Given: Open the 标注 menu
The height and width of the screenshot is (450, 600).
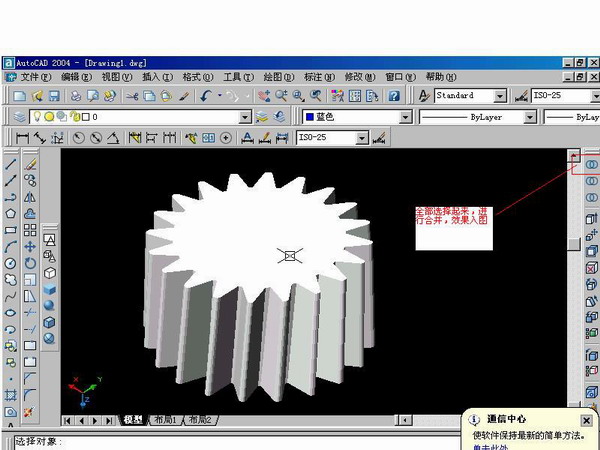Looking at the screenshot, I should click(319, 77).
